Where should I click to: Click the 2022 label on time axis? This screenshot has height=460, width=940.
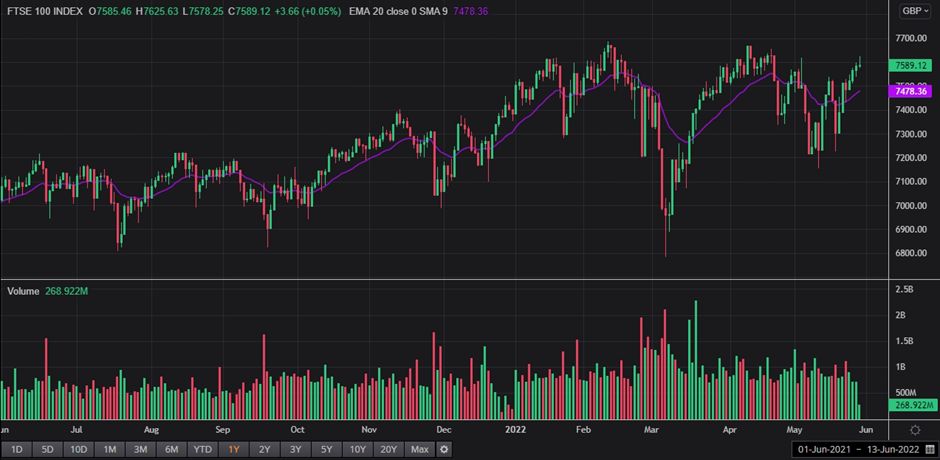pyautogui.click(x=516, y=429)
